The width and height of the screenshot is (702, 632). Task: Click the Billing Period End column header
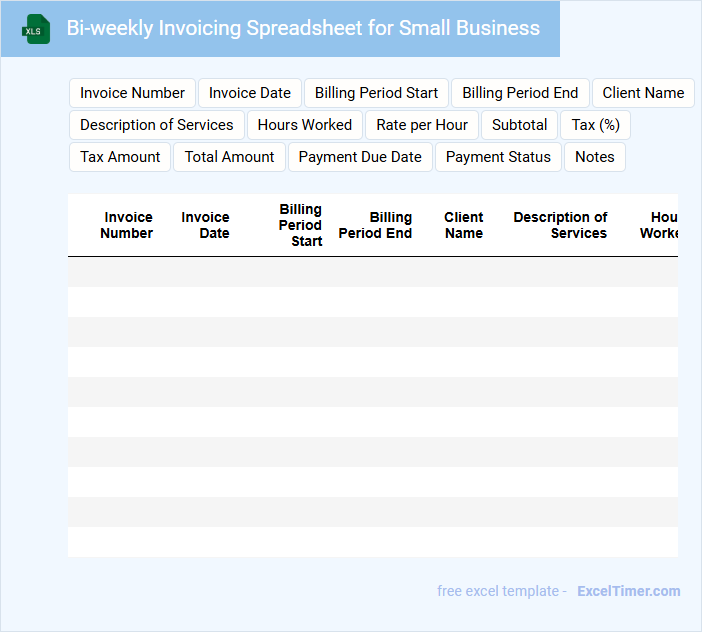(x=375, y=225)
